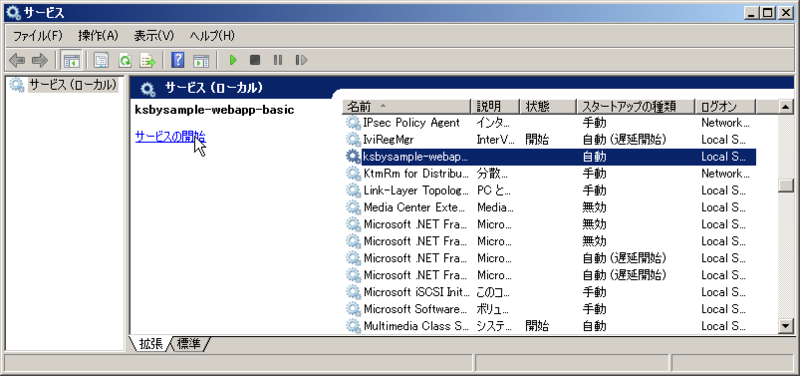800x376 pixels.
Task: Select the Media Center Exte... service name
Action: (415, 207)
